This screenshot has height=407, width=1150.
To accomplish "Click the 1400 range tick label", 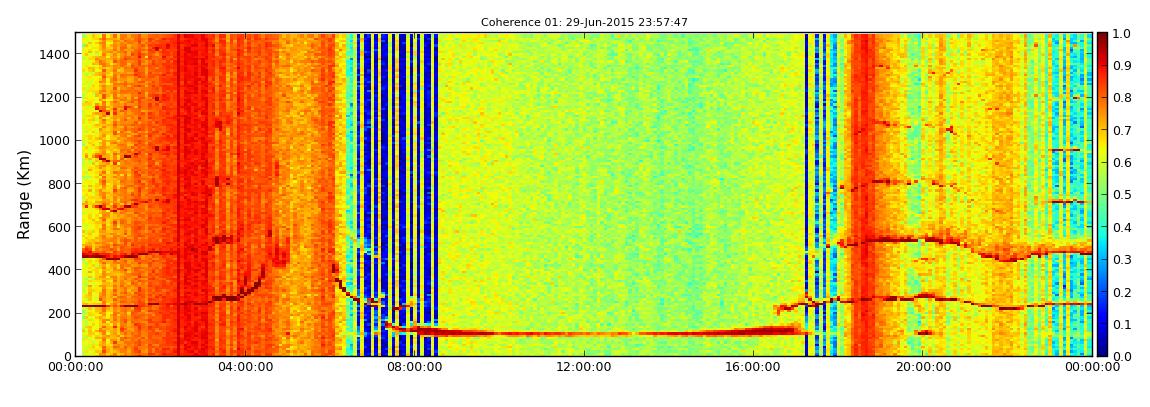I will [56, 54].
